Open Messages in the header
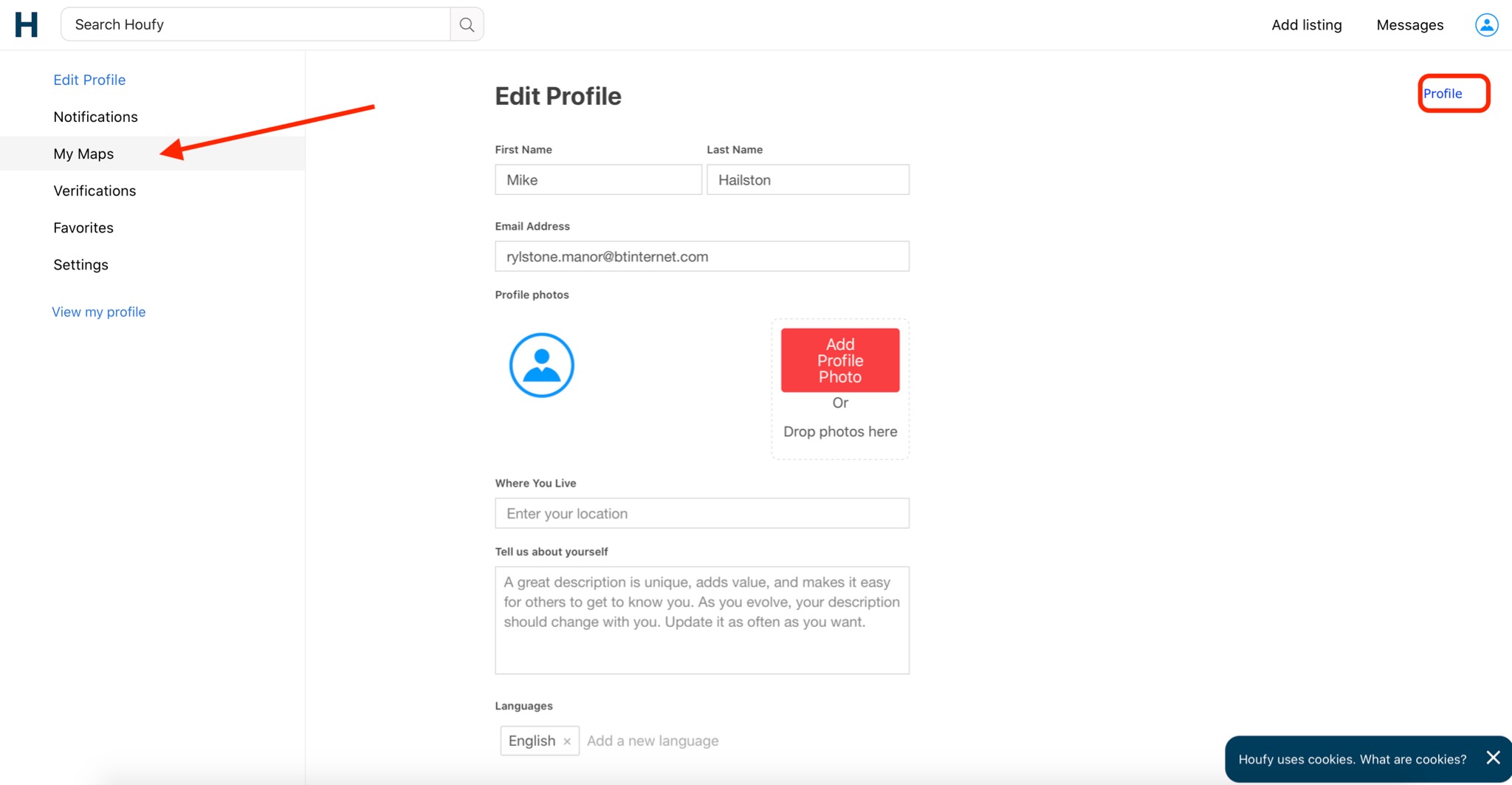This screenshot has width=1512, height=785. (1409, 24)
